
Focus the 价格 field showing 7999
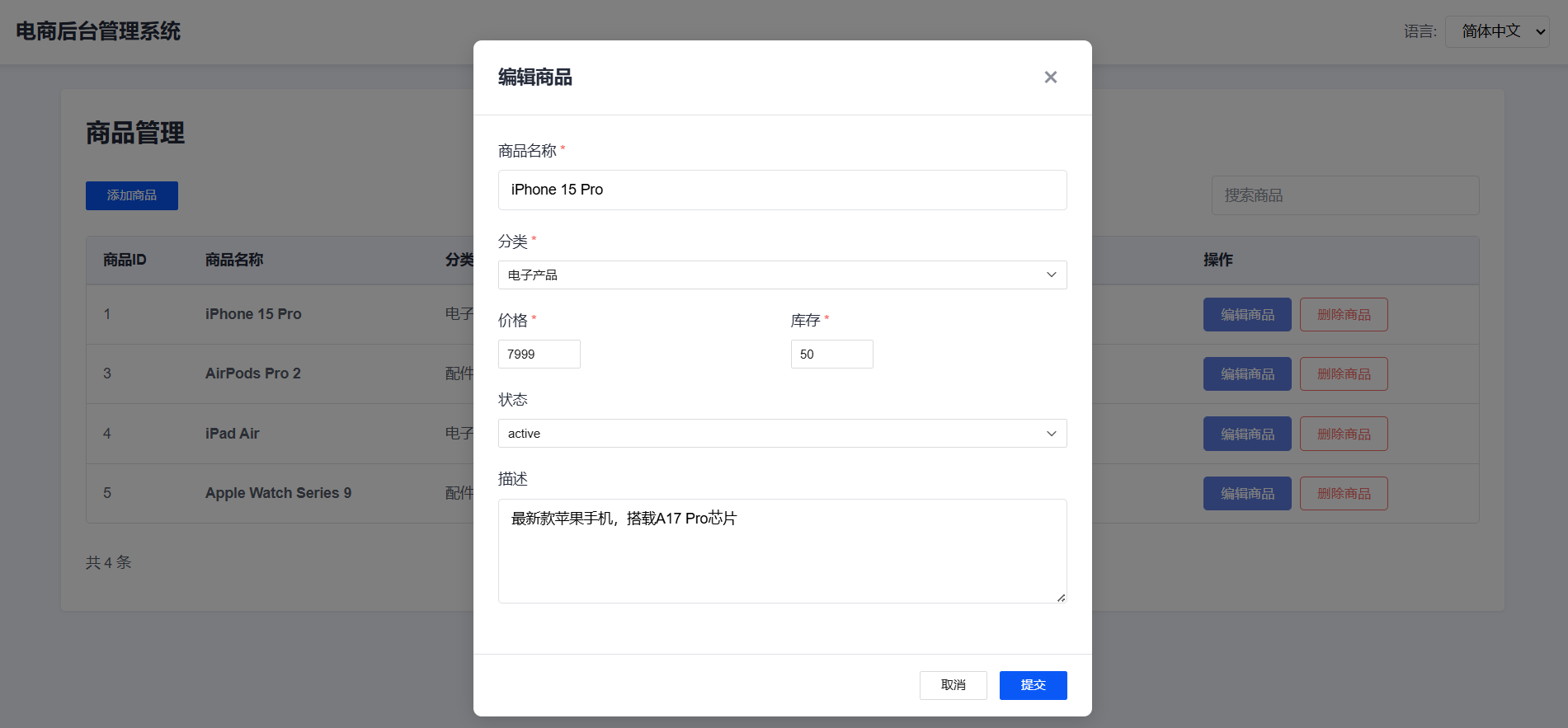coord(539,354)
